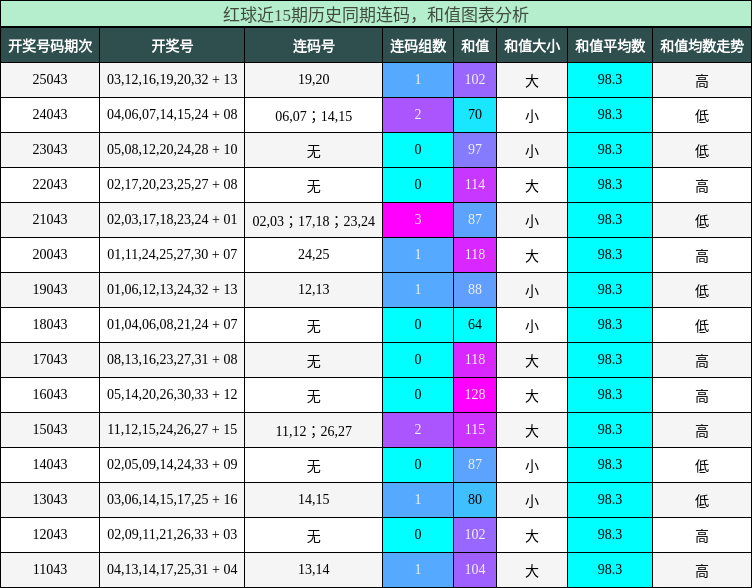Click the 无 cell in row 16043

[314, 396]
